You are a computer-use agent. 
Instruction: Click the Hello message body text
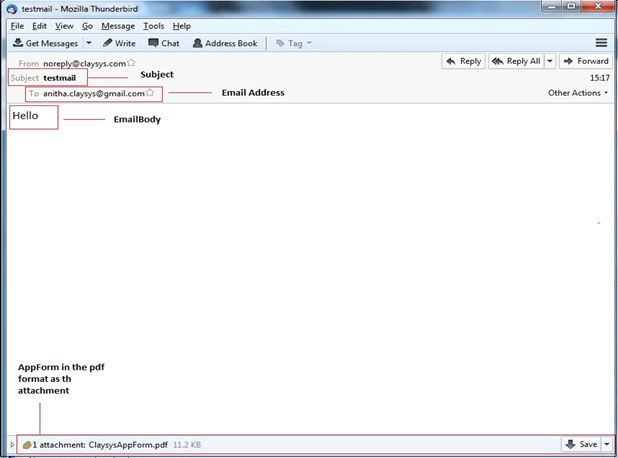coord(25,115)
